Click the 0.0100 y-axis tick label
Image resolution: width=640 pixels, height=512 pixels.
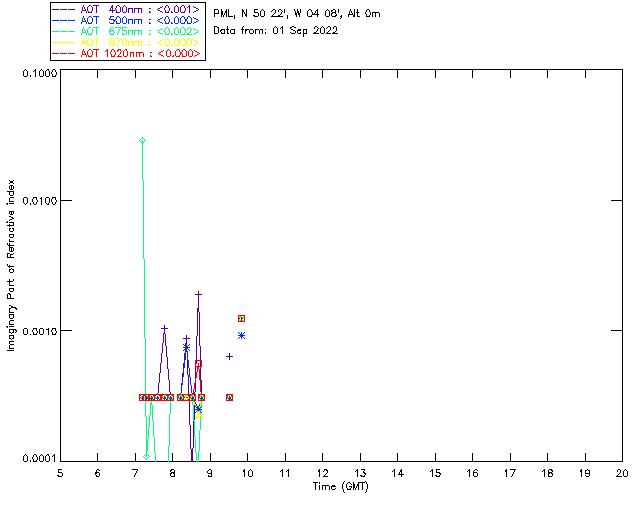39,201
